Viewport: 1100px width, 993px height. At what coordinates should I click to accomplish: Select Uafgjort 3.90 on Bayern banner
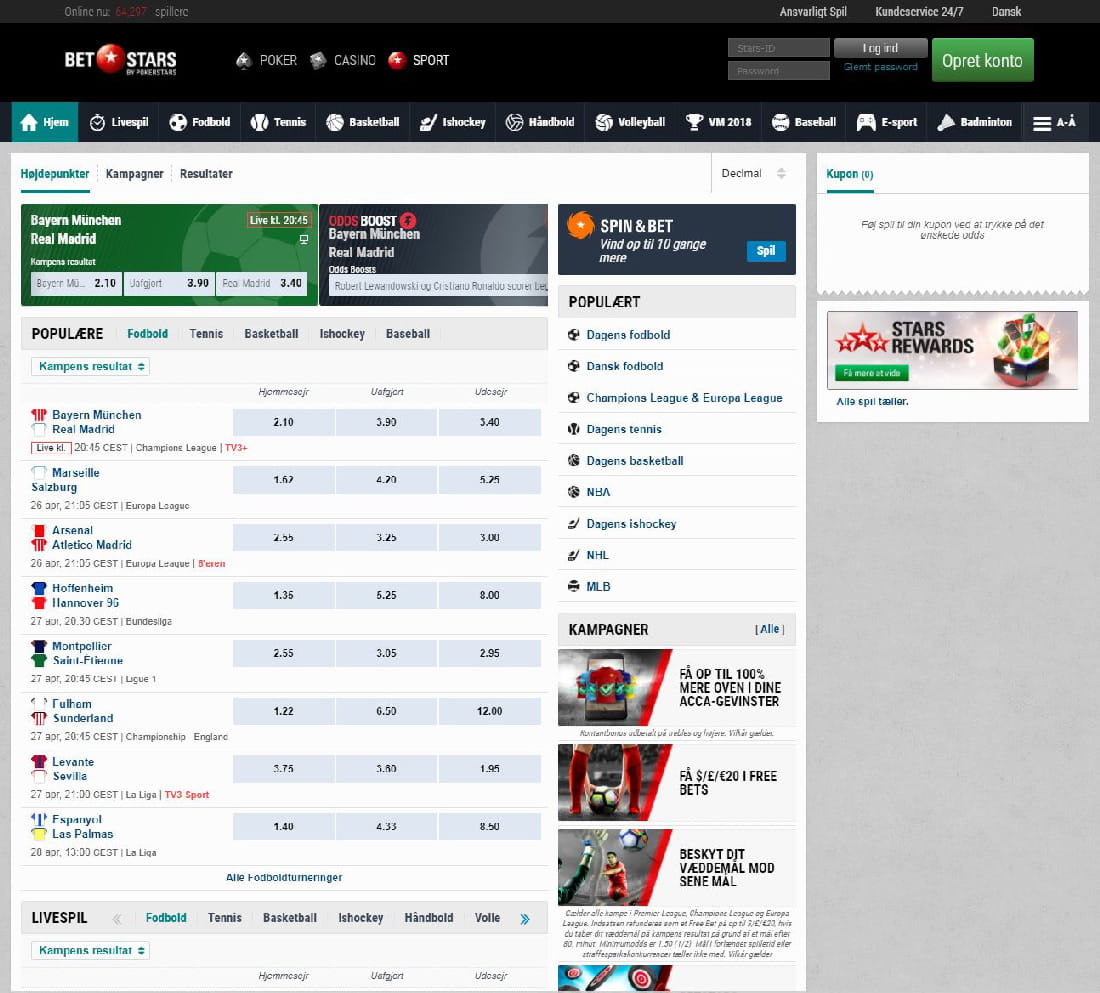169,284
